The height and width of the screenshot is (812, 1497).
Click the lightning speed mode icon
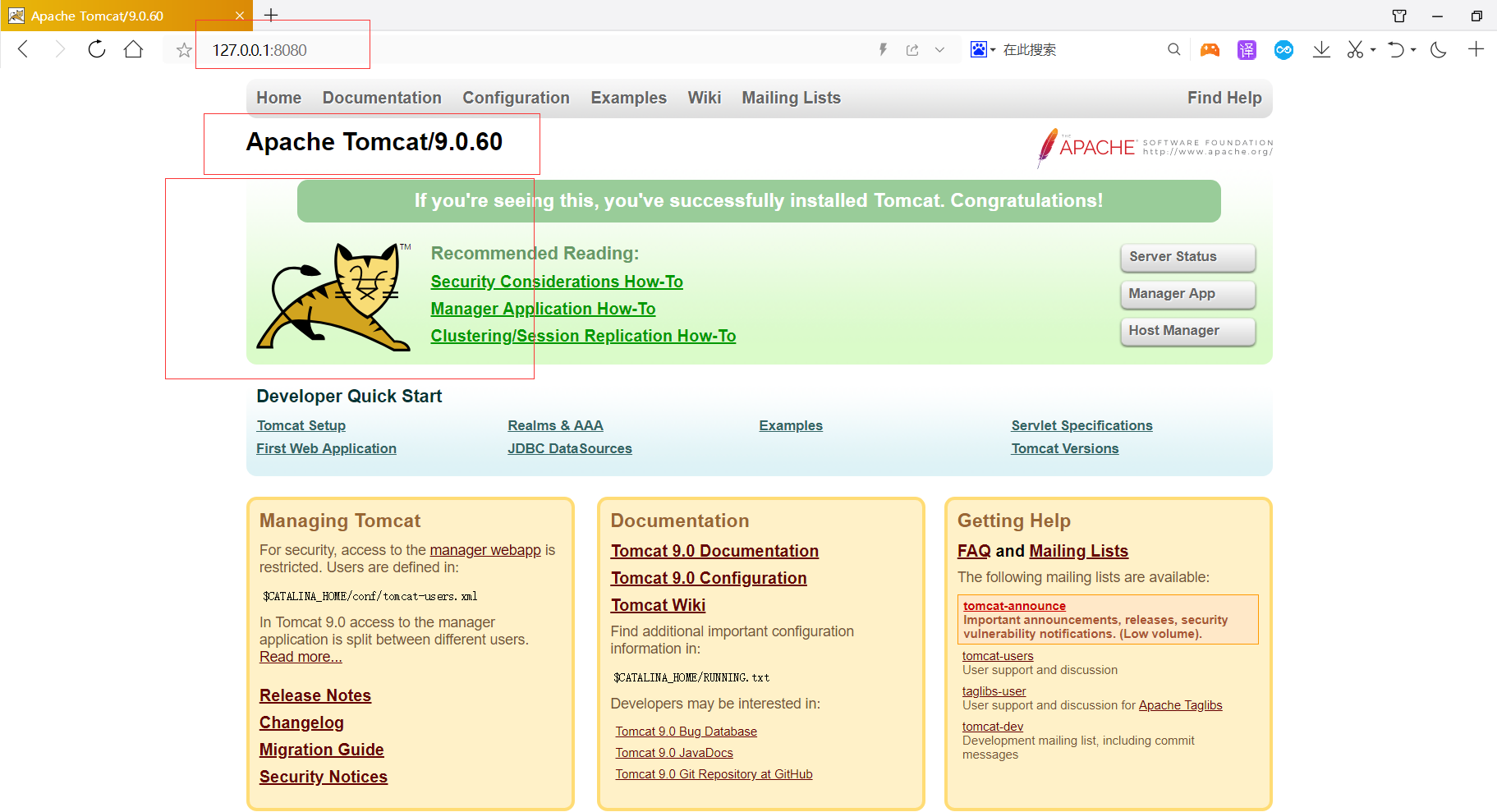[883, 50]
